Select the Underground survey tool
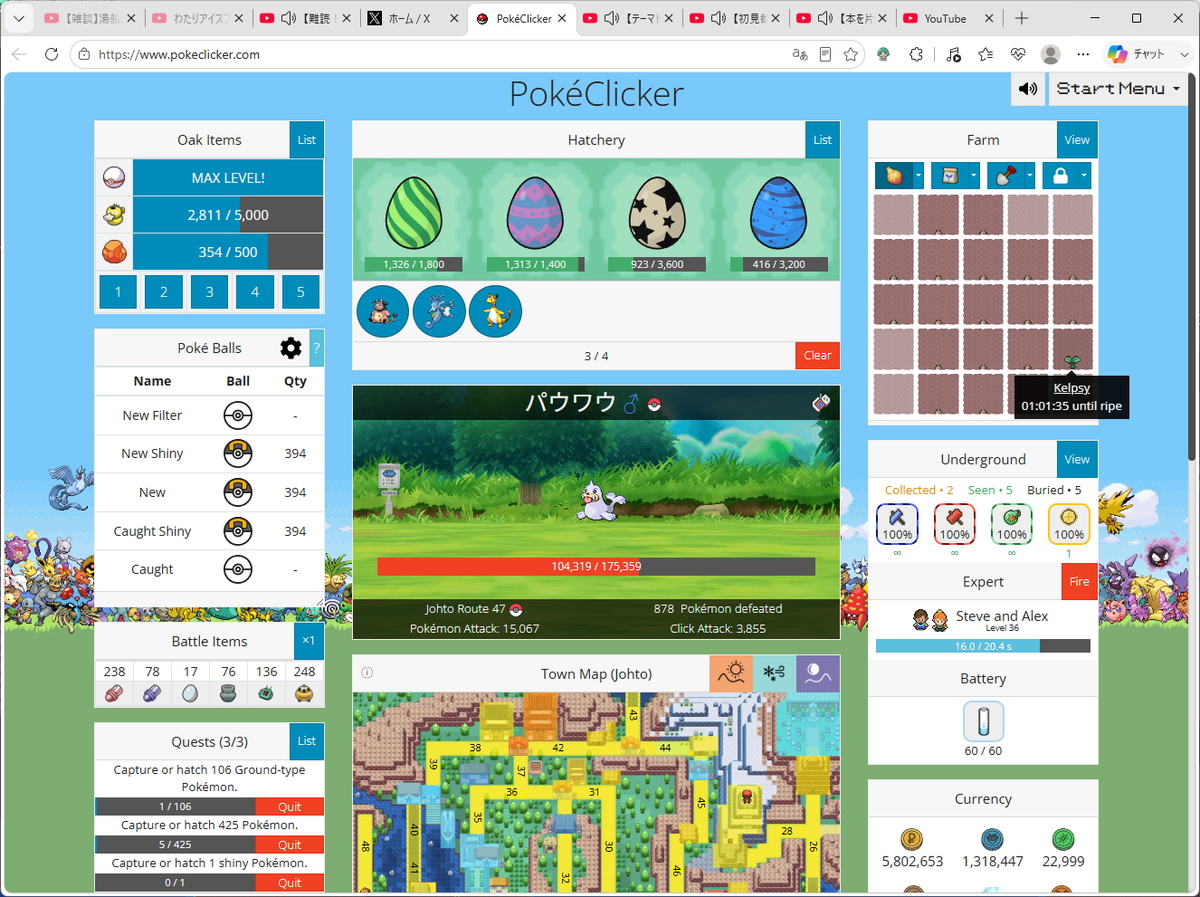The width and height of the screenshot is (1200, 897). click(x=1068, y=524)
